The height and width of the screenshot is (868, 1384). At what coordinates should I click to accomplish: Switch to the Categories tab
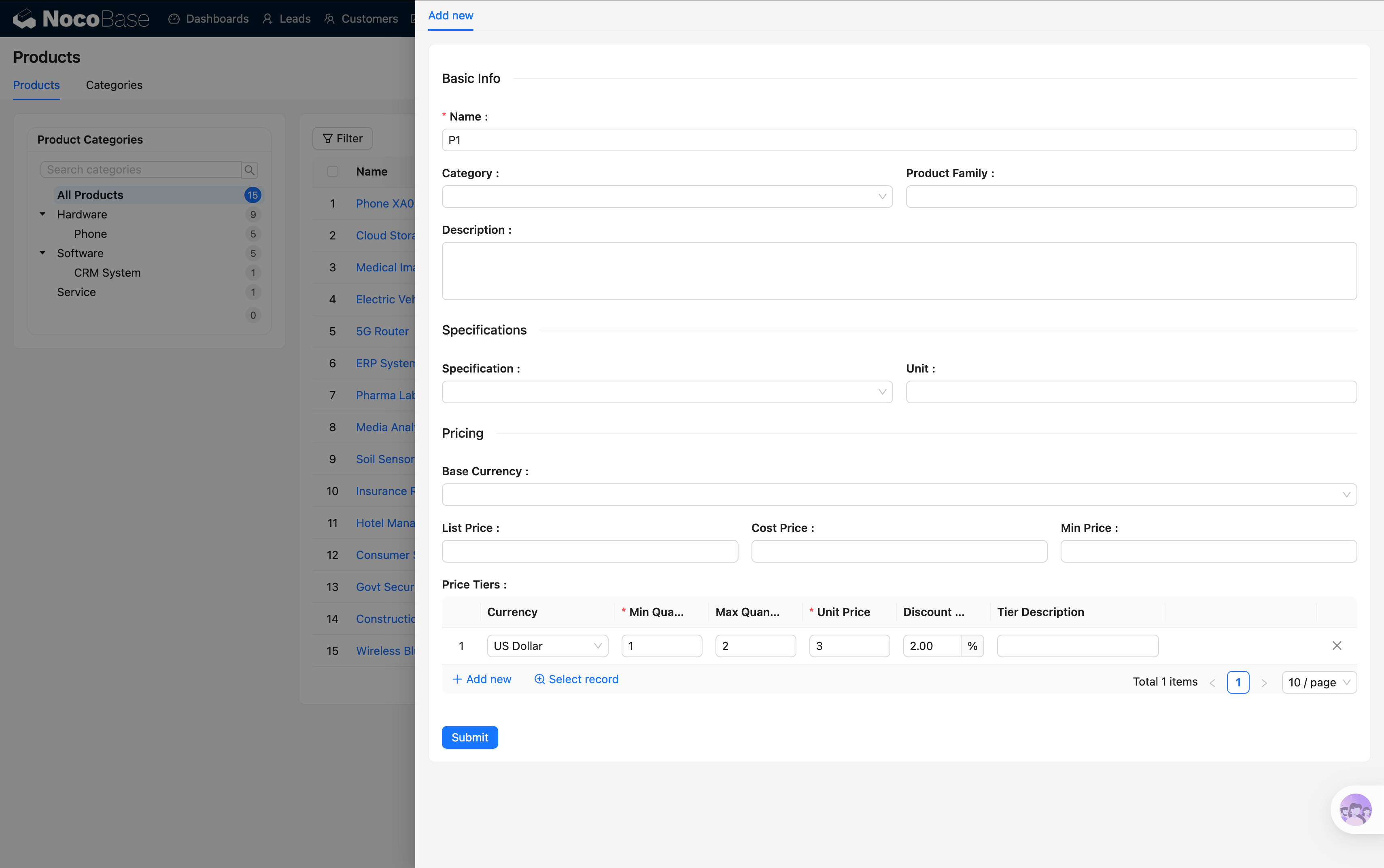point(114,85)
